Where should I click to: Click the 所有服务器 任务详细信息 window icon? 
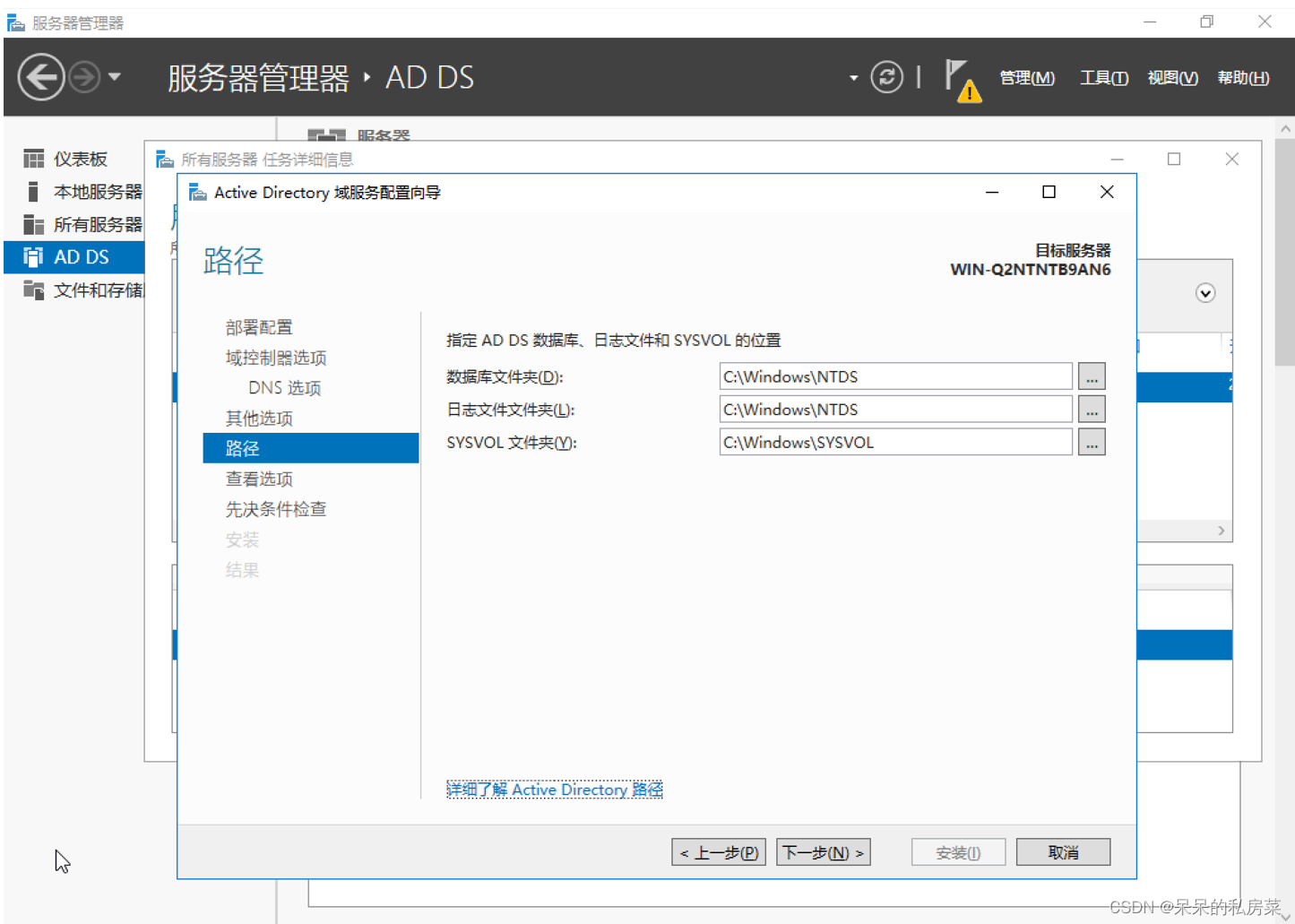(x=165, y=160)
